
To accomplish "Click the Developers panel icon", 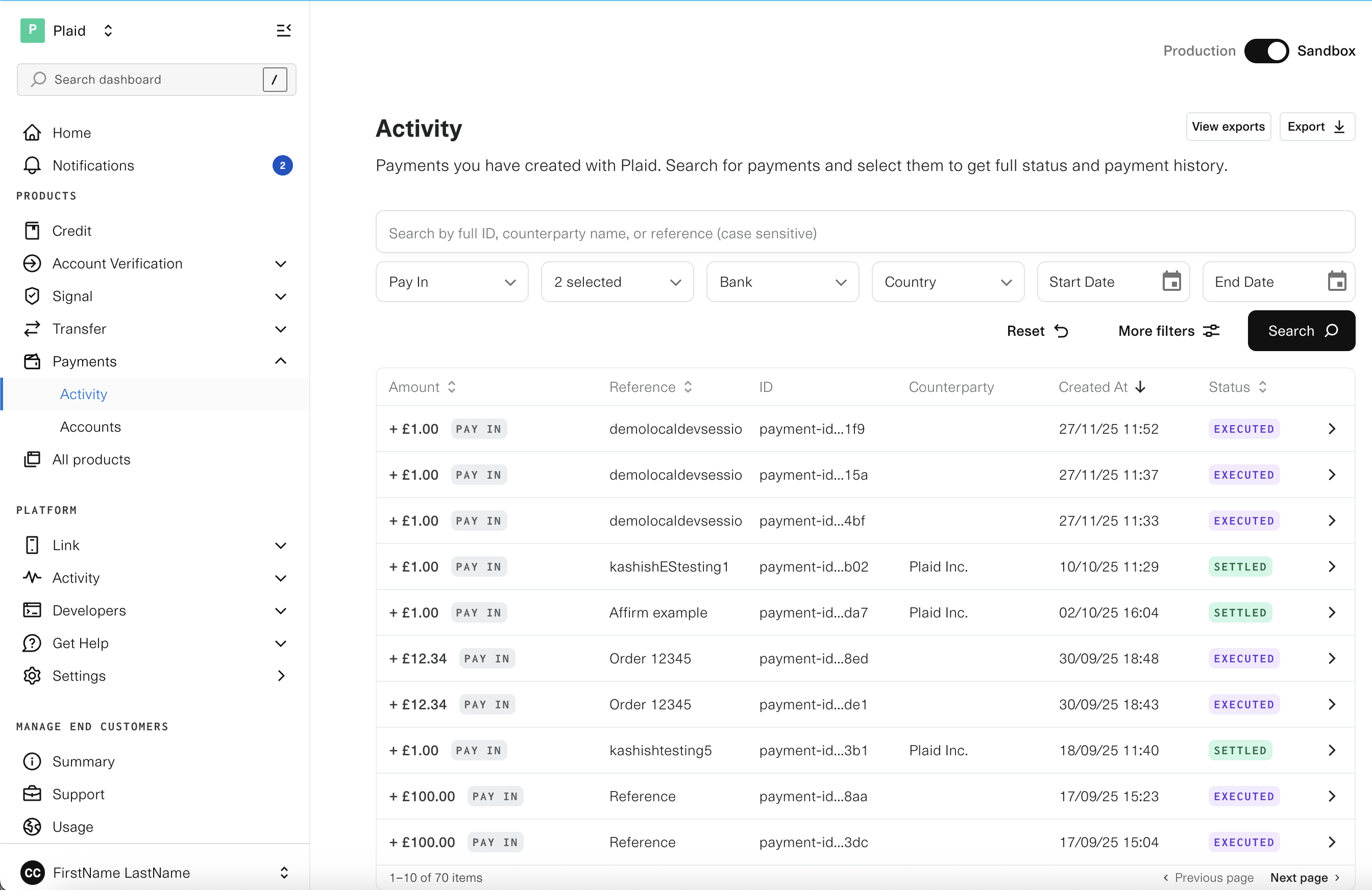I will coord(32,610).
